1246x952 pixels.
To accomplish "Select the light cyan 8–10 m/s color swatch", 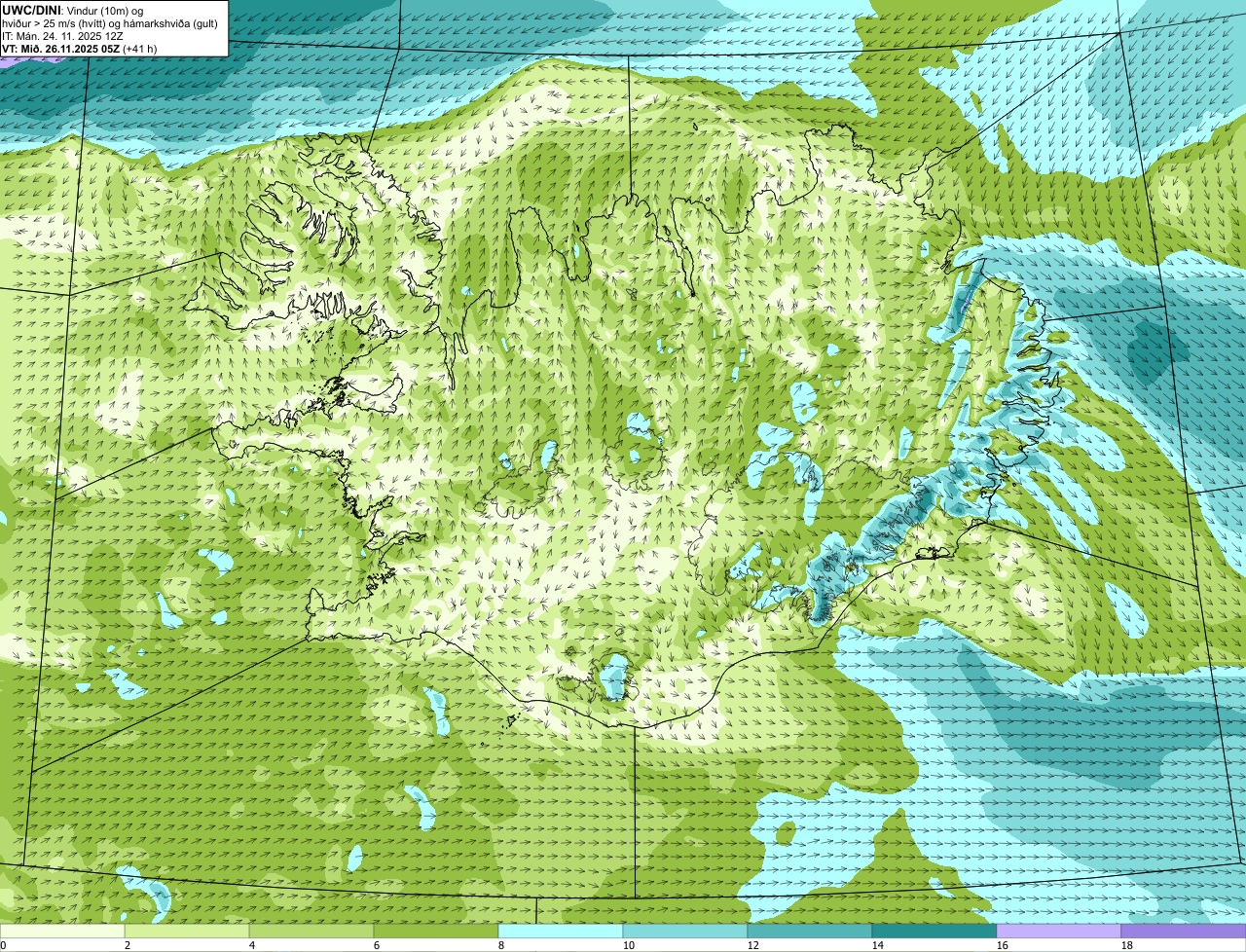I will pyautogui.click(x=561, y=932).
